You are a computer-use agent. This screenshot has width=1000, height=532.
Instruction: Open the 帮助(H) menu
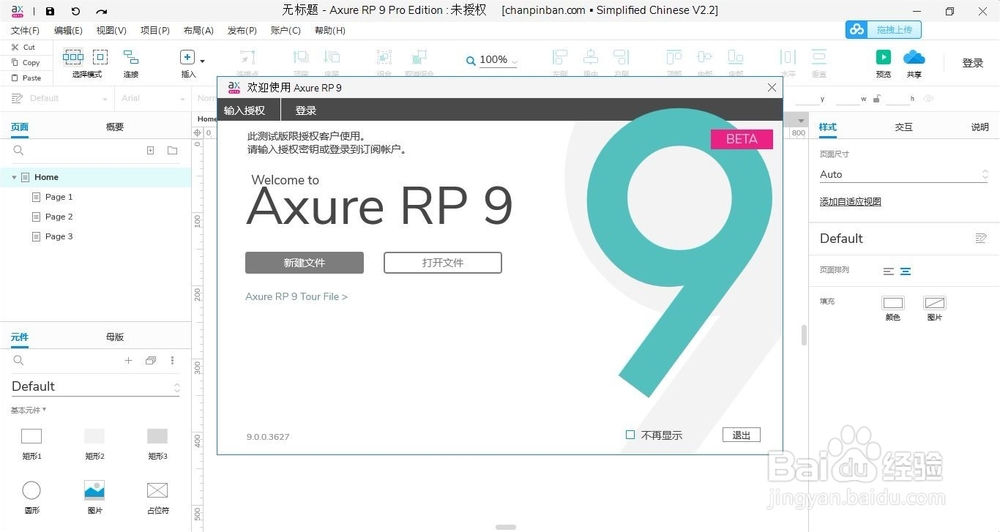(x=330, y=30)
